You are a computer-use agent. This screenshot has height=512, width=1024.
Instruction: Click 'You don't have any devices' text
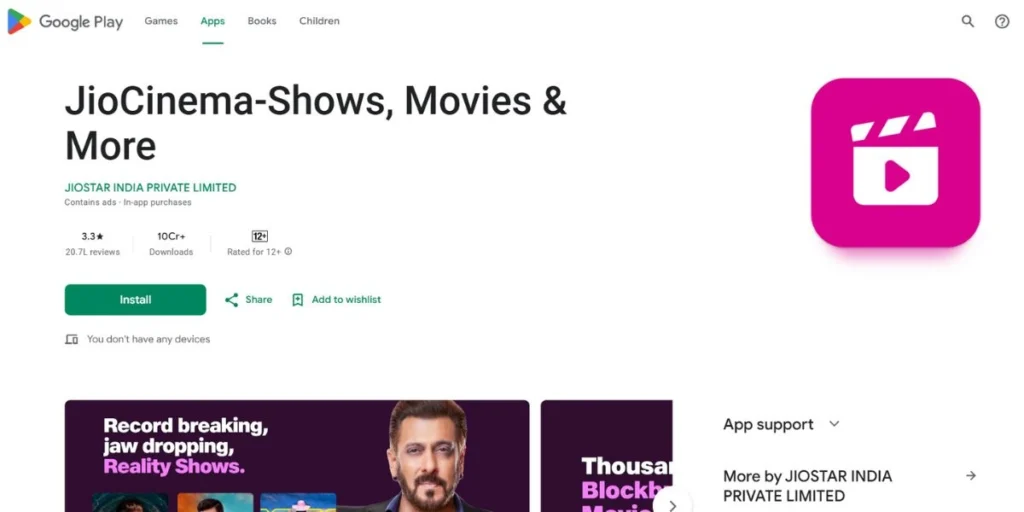click(x=148, y=340)
